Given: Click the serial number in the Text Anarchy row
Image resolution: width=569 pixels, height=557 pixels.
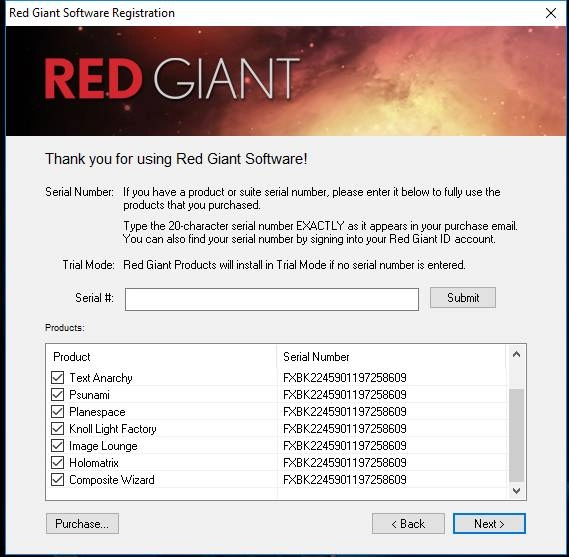Looking at the screenshot, I should [345, 378].
